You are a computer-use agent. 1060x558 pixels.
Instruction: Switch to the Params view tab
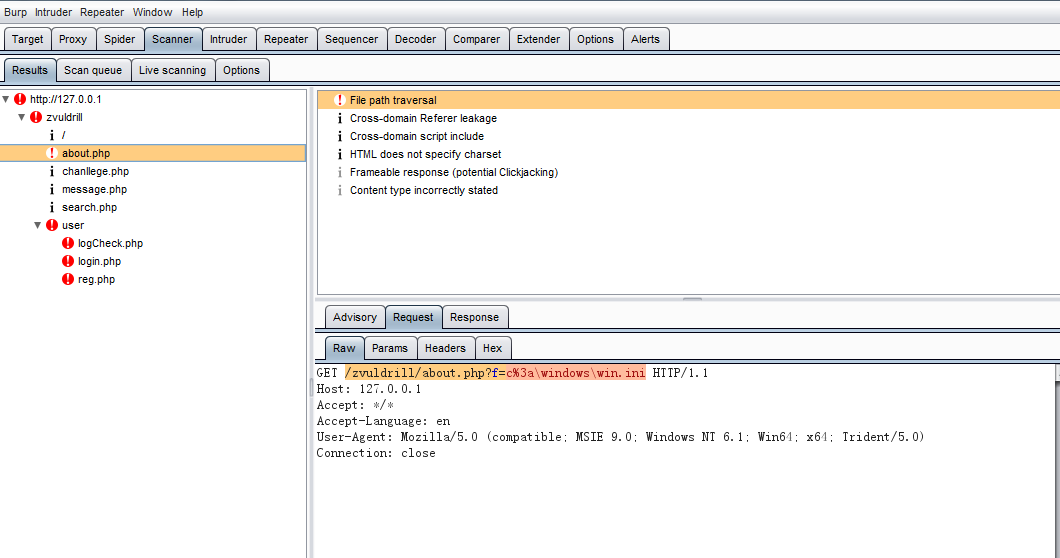(390, 348)
